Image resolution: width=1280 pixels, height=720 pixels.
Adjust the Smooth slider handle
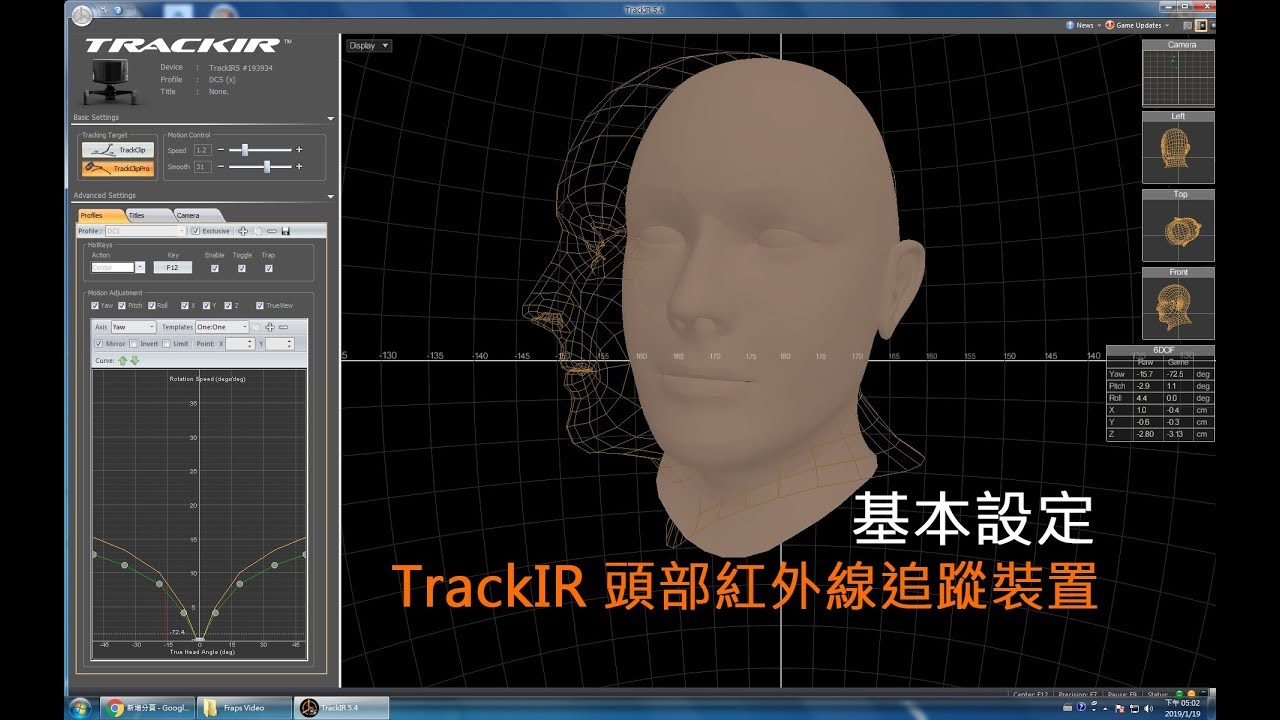(267, 167)
